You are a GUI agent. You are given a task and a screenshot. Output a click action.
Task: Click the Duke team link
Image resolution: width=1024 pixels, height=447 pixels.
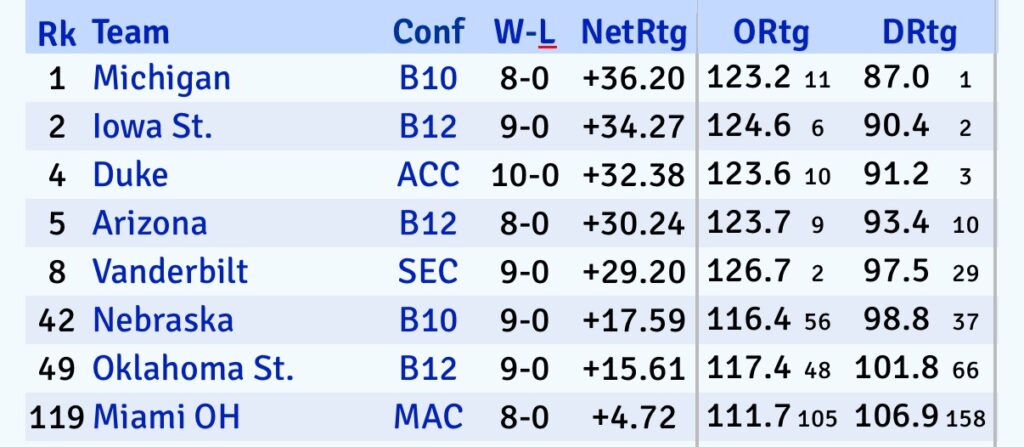click(x=130, y=175)
